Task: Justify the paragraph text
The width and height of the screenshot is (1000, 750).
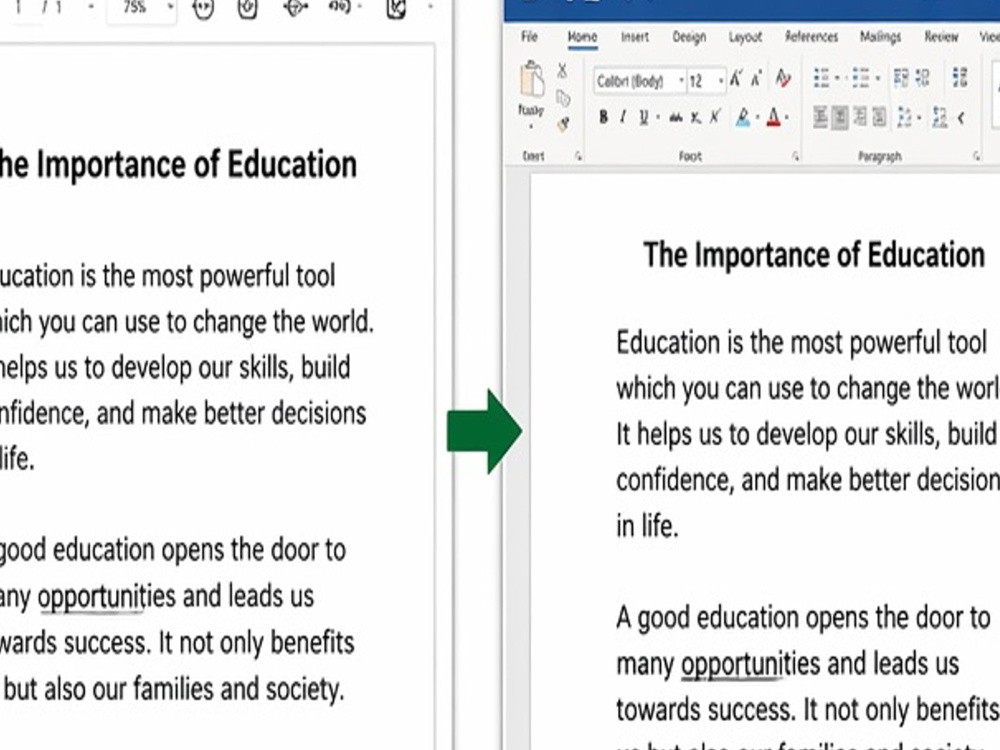Action: tap(879, 117)
